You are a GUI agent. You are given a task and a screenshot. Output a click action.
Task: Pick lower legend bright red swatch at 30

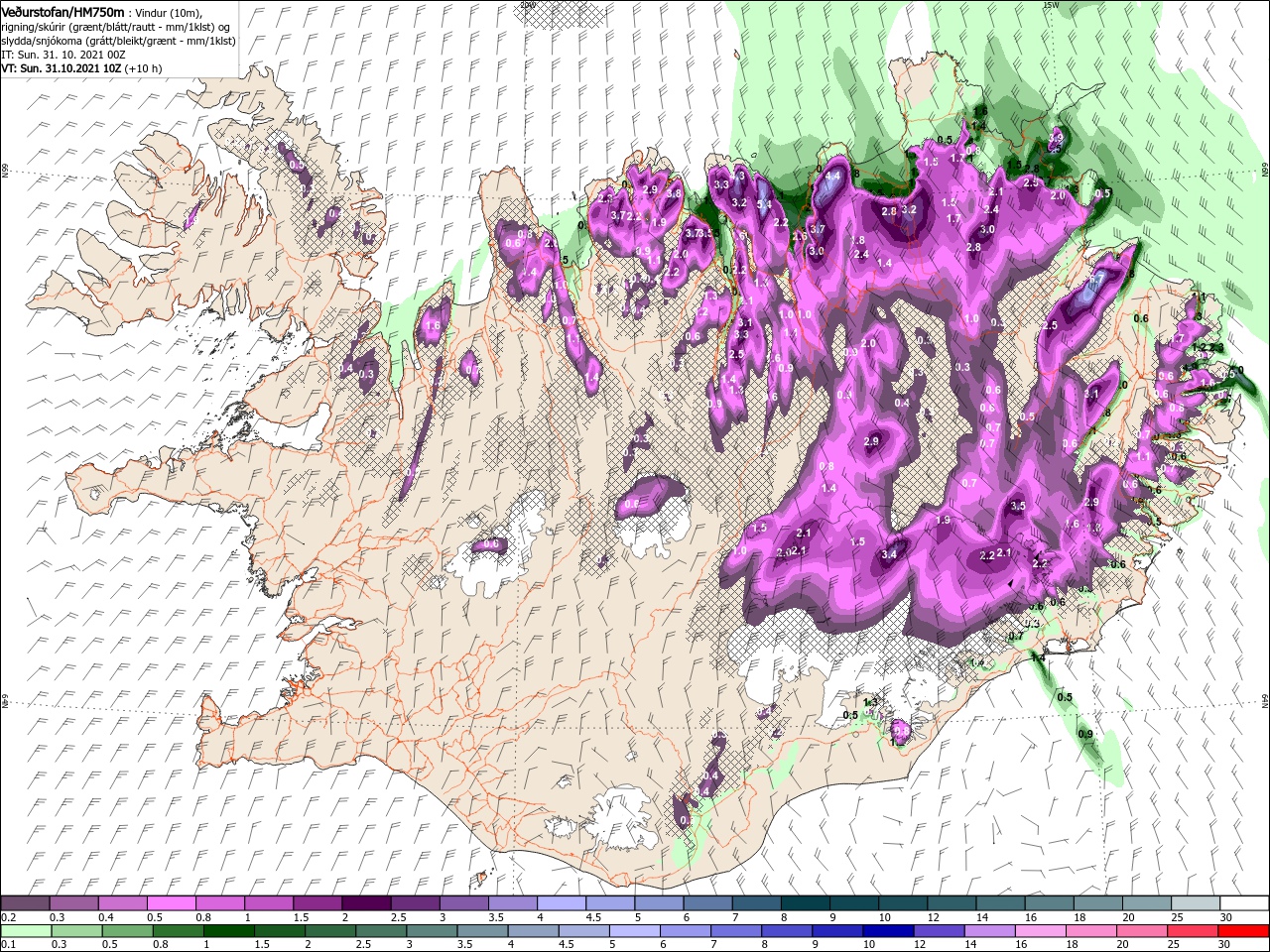(1242, 931)
